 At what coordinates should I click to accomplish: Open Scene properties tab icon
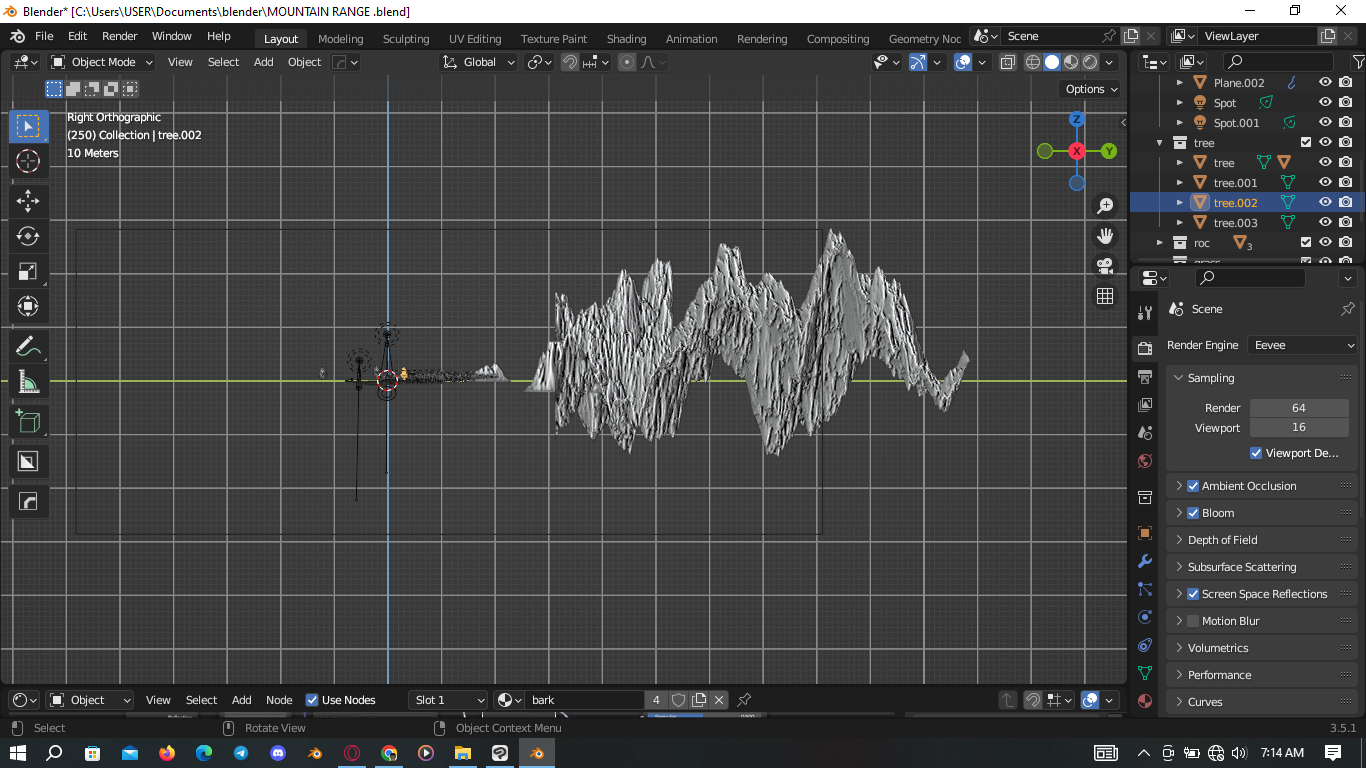tap(1145, 433)
